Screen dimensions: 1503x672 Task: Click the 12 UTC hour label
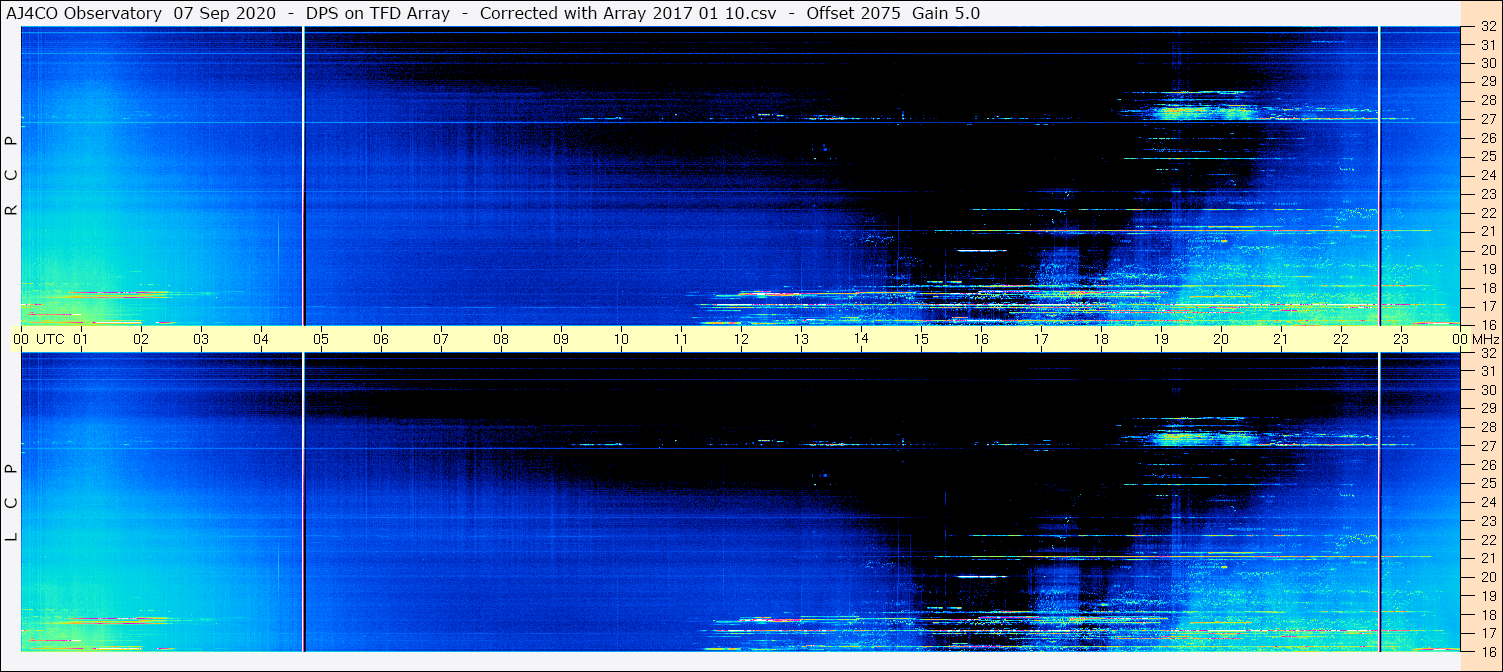click(x=741, y=339)
